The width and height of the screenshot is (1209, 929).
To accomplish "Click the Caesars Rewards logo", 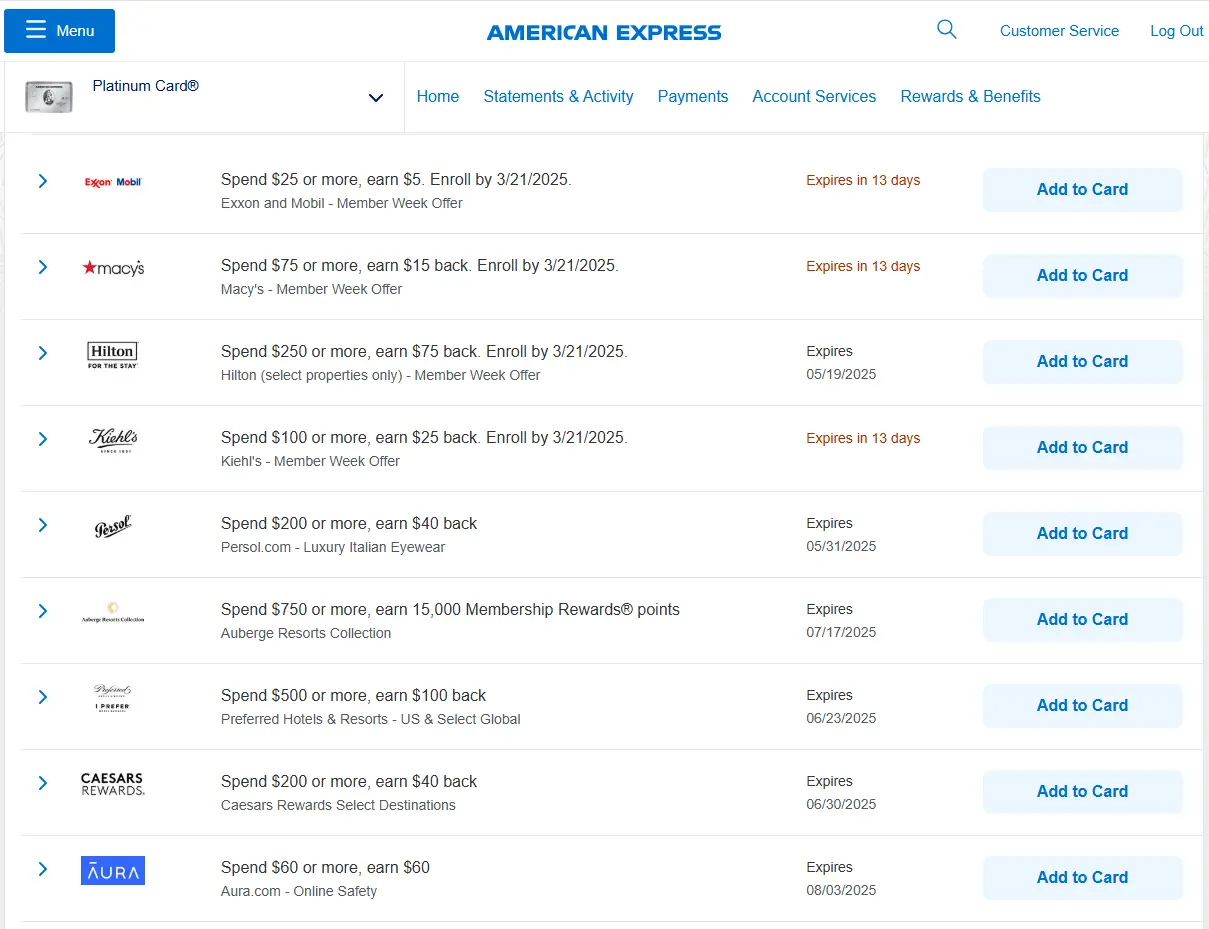I will [x=113, y=784].
